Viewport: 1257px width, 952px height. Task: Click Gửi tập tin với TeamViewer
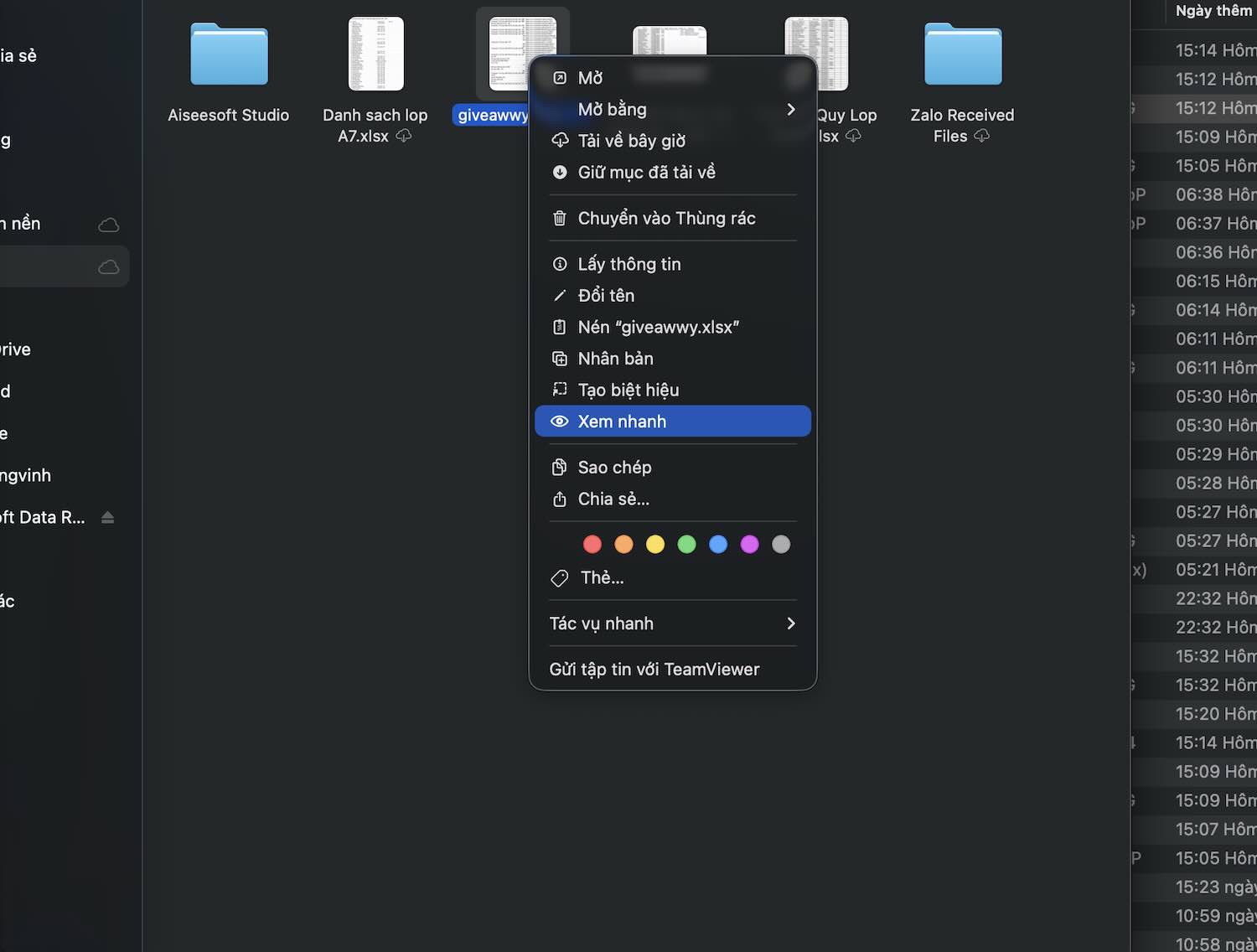(x=654, y=670)
